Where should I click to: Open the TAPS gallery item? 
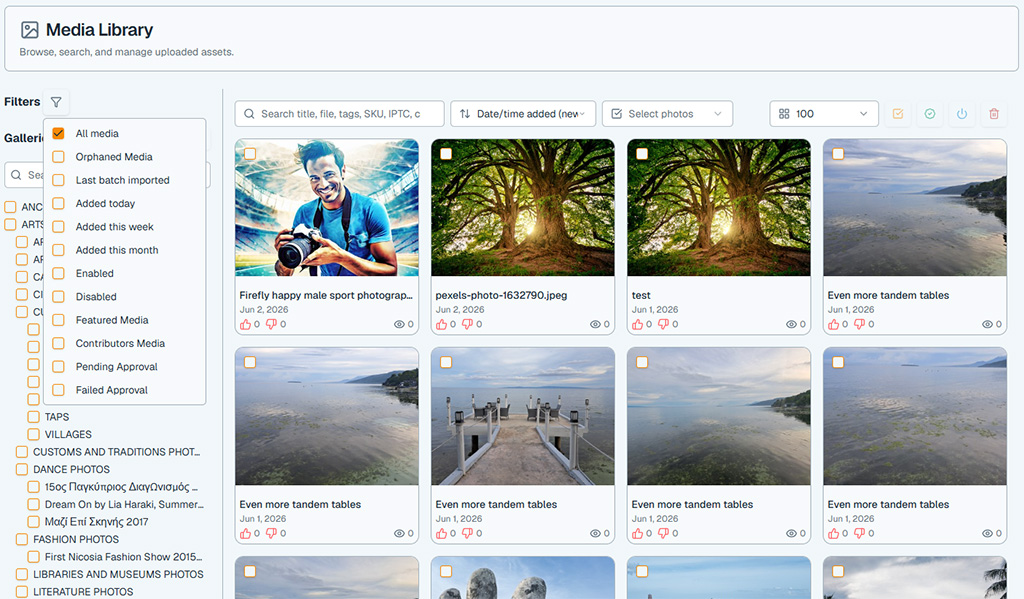pyautogui.click(x=57, y=417)
